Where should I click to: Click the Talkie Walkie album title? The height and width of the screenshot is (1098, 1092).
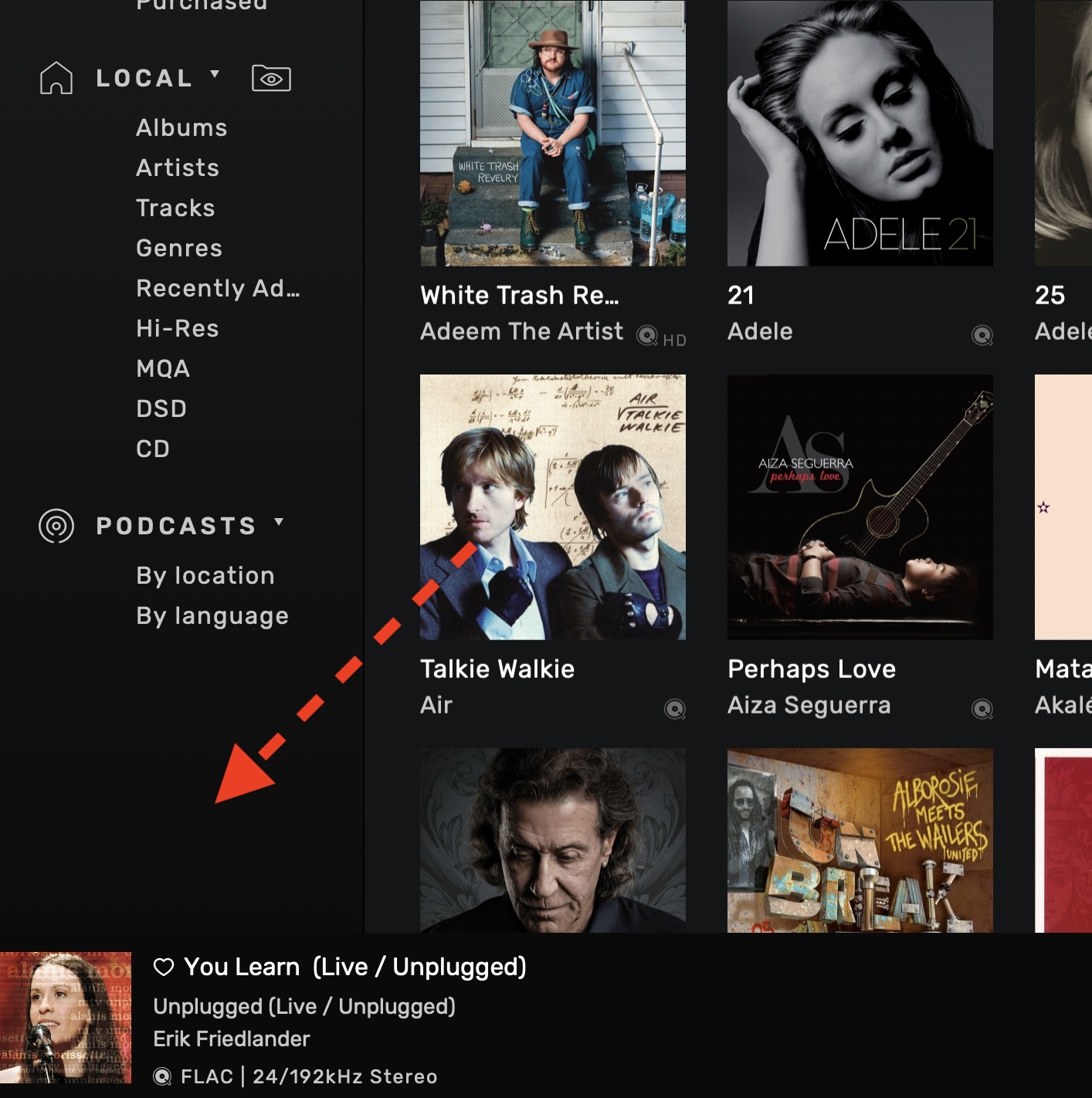[497, 669]
